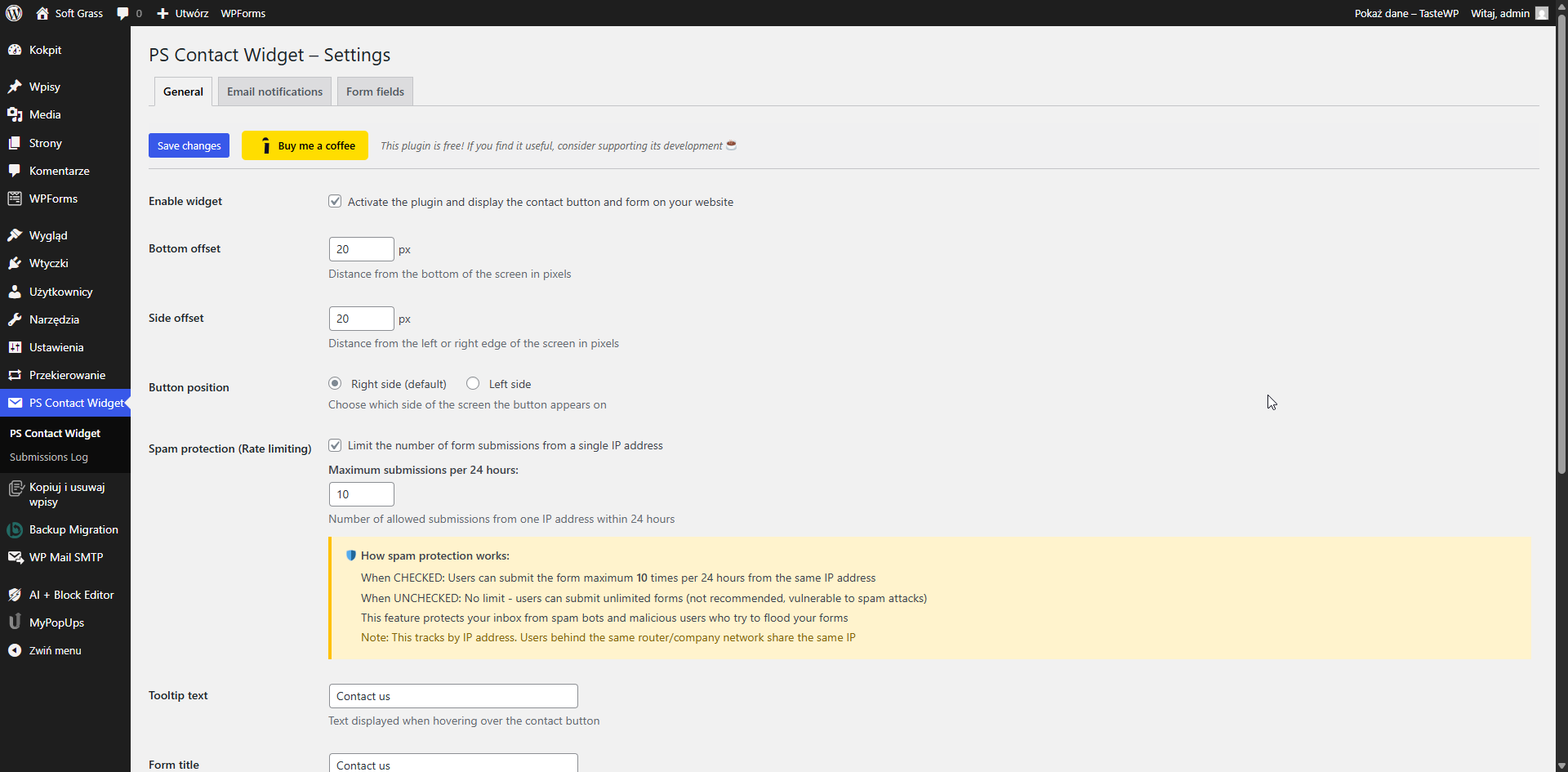Viewport: 1568px width, 772px height.
Task: Switch to the Email notifications tab
Action: click(x=274, y=91)
